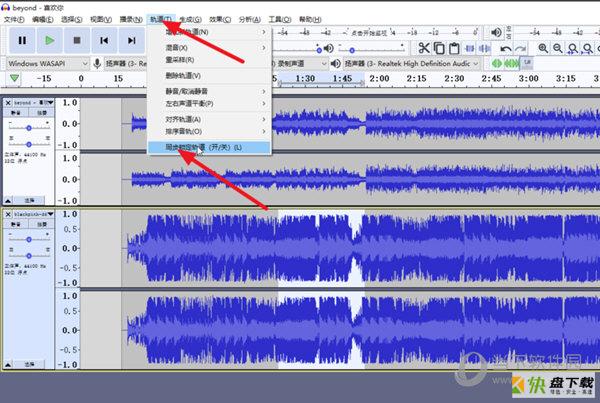Click the Zoom In magnifier icon
Screen dimensions: 600x403
(543, 48)
